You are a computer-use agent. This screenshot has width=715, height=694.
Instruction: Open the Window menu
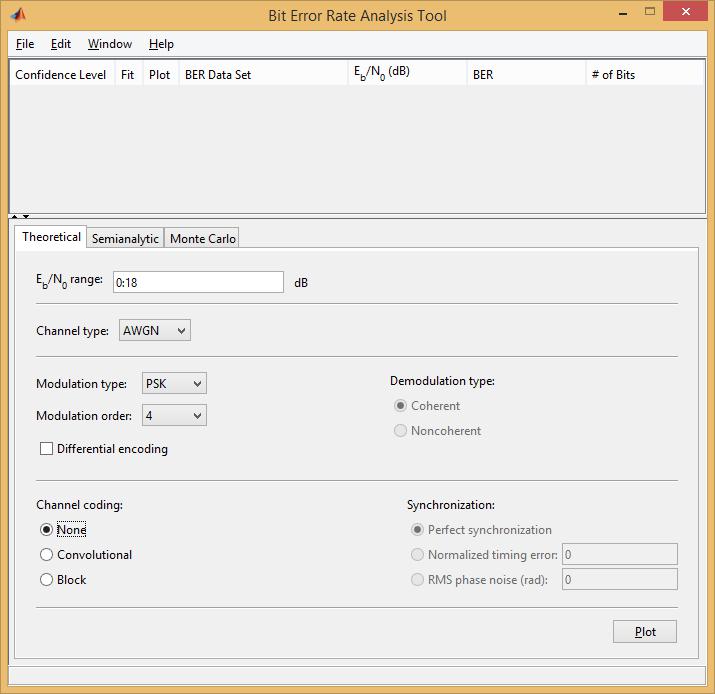coord(110,44)
